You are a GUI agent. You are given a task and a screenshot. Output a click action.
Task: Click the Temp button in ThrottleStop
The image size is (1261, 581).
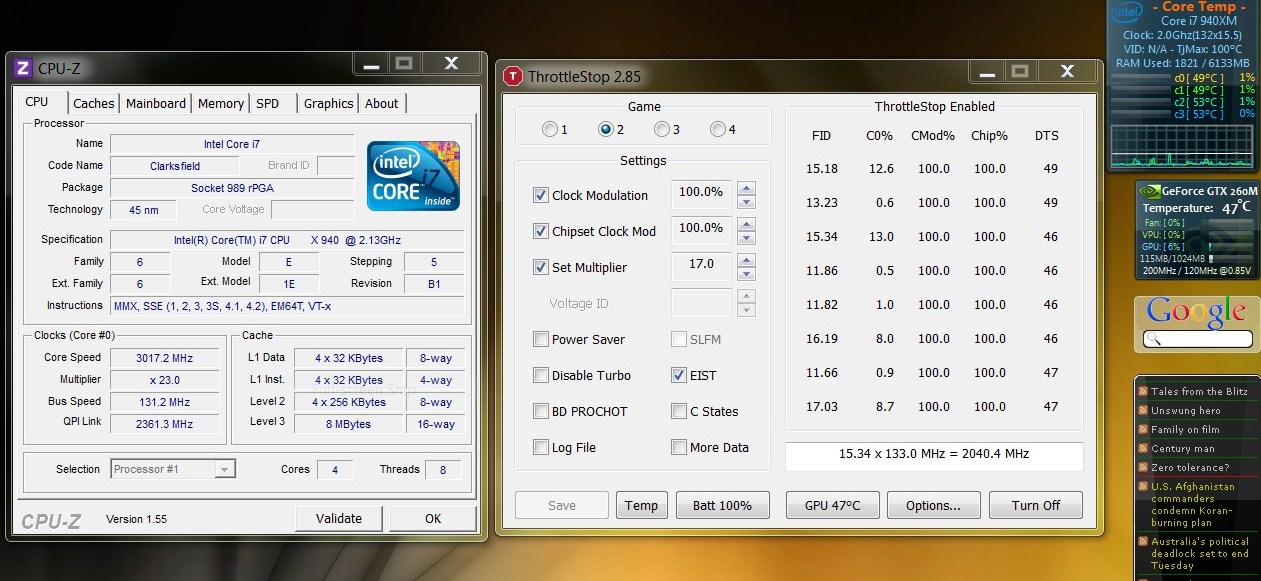[642, 505]
